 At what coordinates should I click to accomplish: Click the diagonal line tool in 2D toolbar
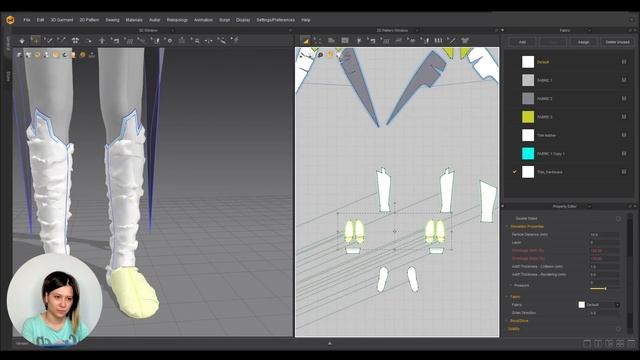451,40
